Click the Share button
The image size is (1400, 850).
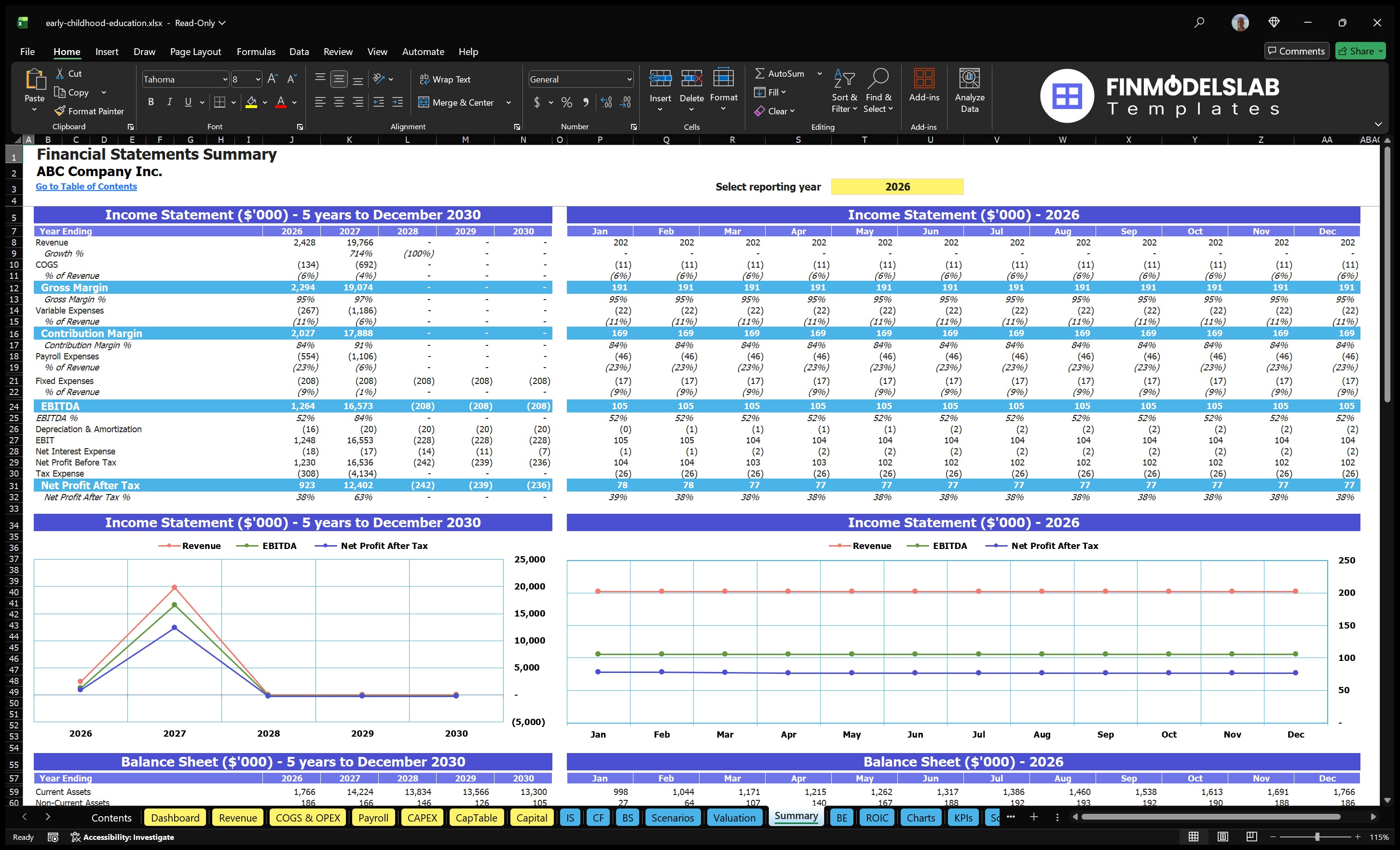click(x=1360, y=51)
